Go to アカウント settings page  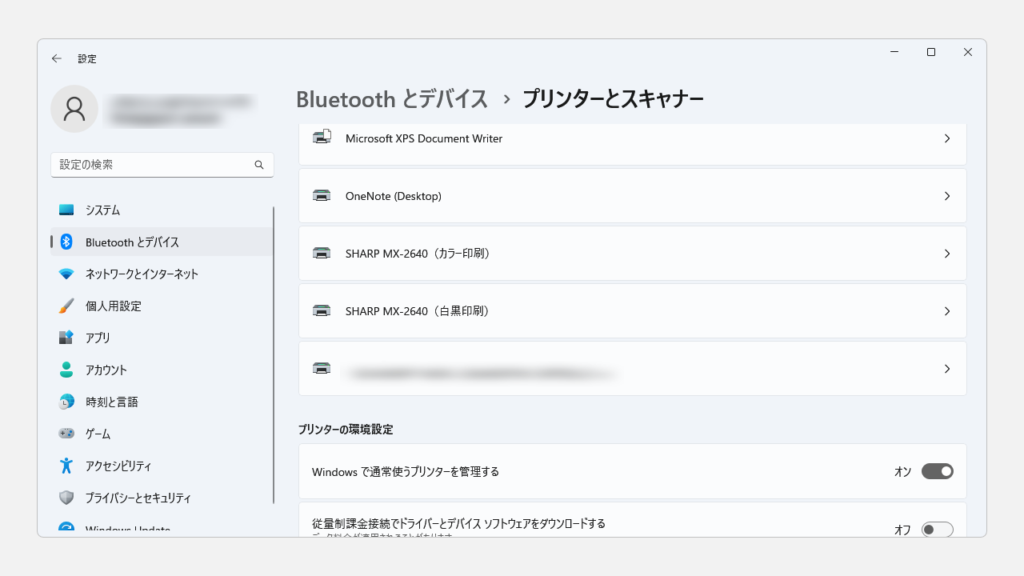click(106, 370)
